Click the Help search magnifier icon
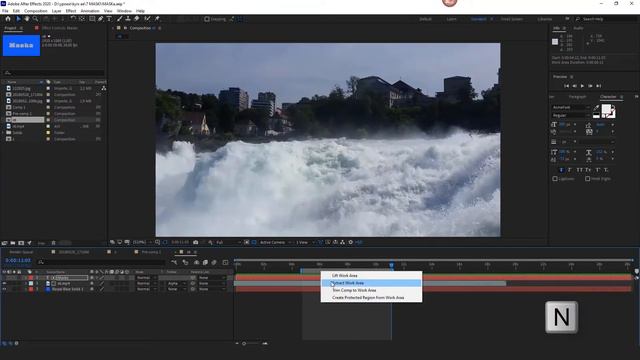The image size is (640, 360). pos(578,19)
